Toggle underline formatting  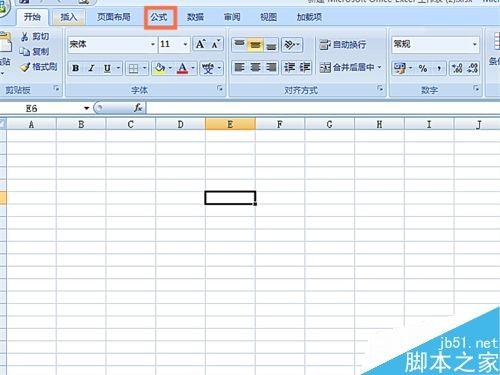pos(107,68)
